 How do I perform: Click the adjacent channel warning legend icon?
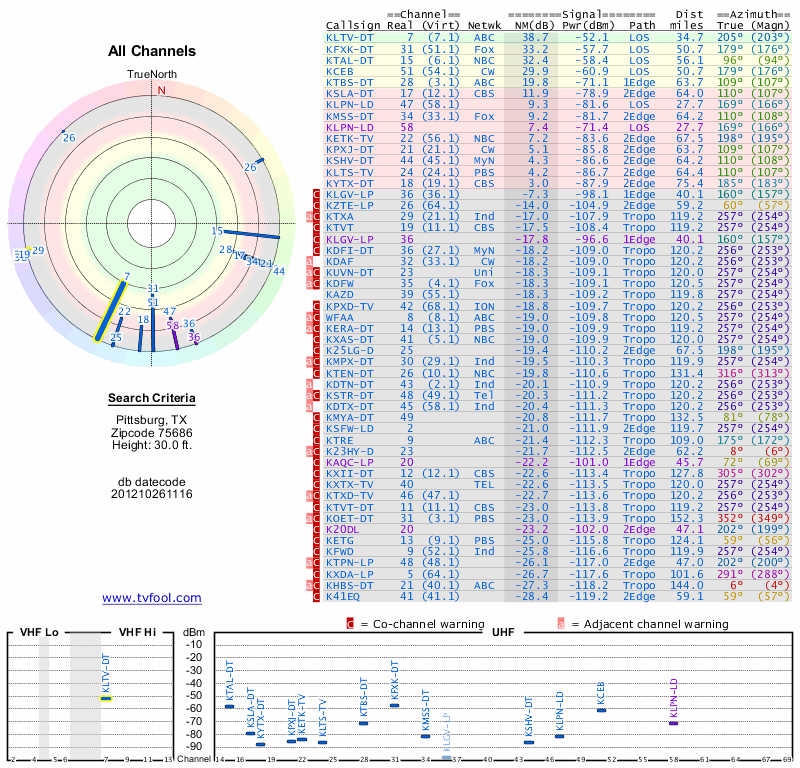561,624
